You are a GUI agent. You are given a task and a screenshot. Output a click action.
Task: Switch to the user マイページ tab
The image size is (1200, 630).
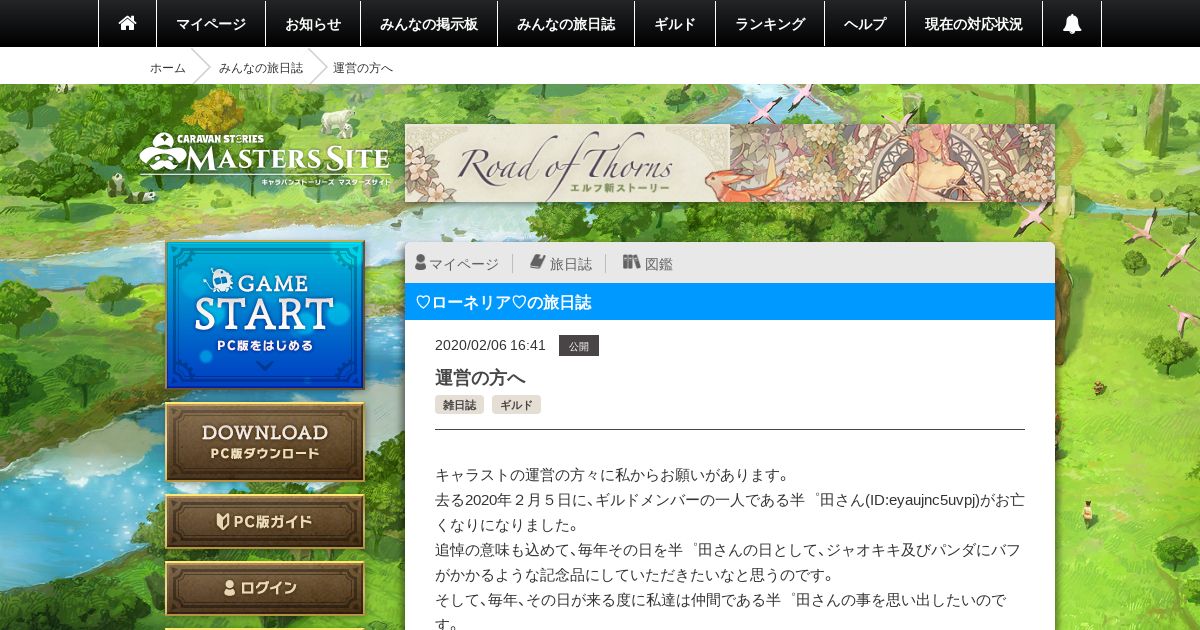pos(457,263)
